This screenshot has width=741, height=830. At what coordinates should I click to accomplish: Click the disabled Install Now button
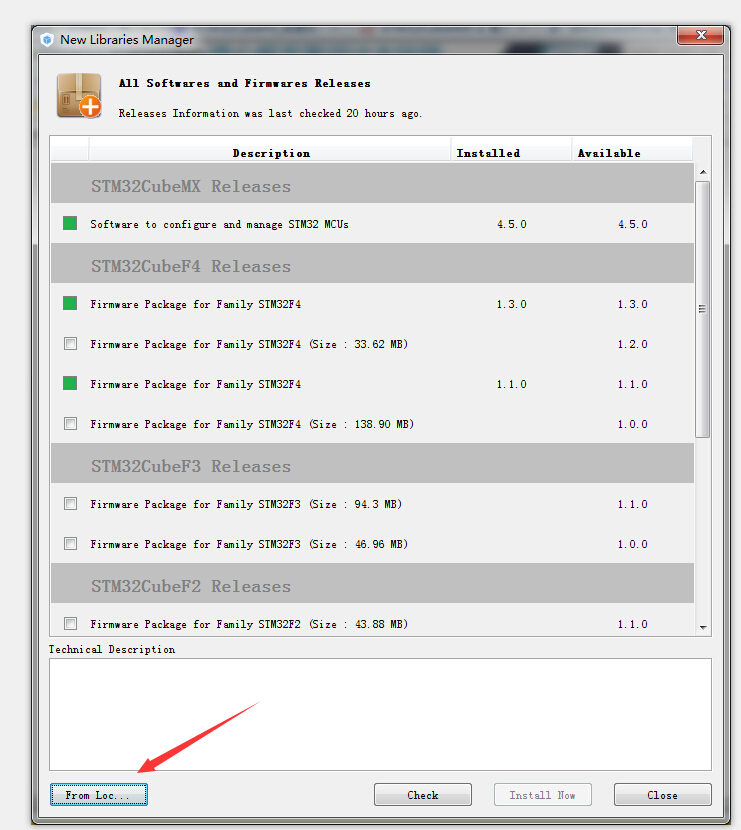pyautogui.click(x=543, y=795)
